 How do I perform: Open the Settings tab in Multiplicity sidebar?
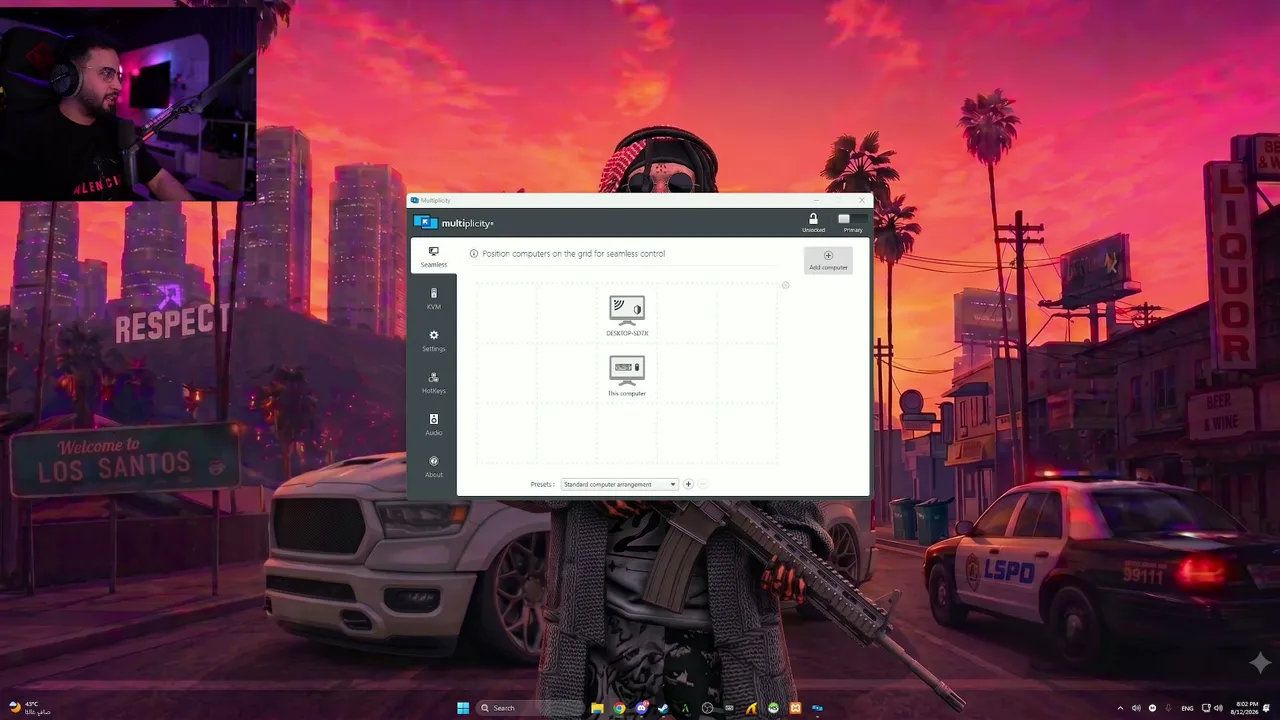point(433,341)
